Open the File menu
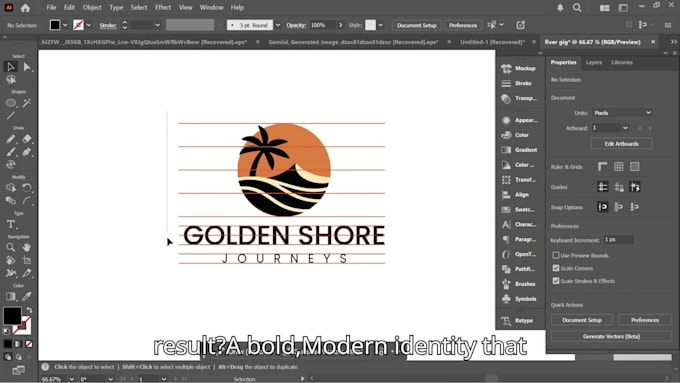The image size is (680, 383). (51, 8)
